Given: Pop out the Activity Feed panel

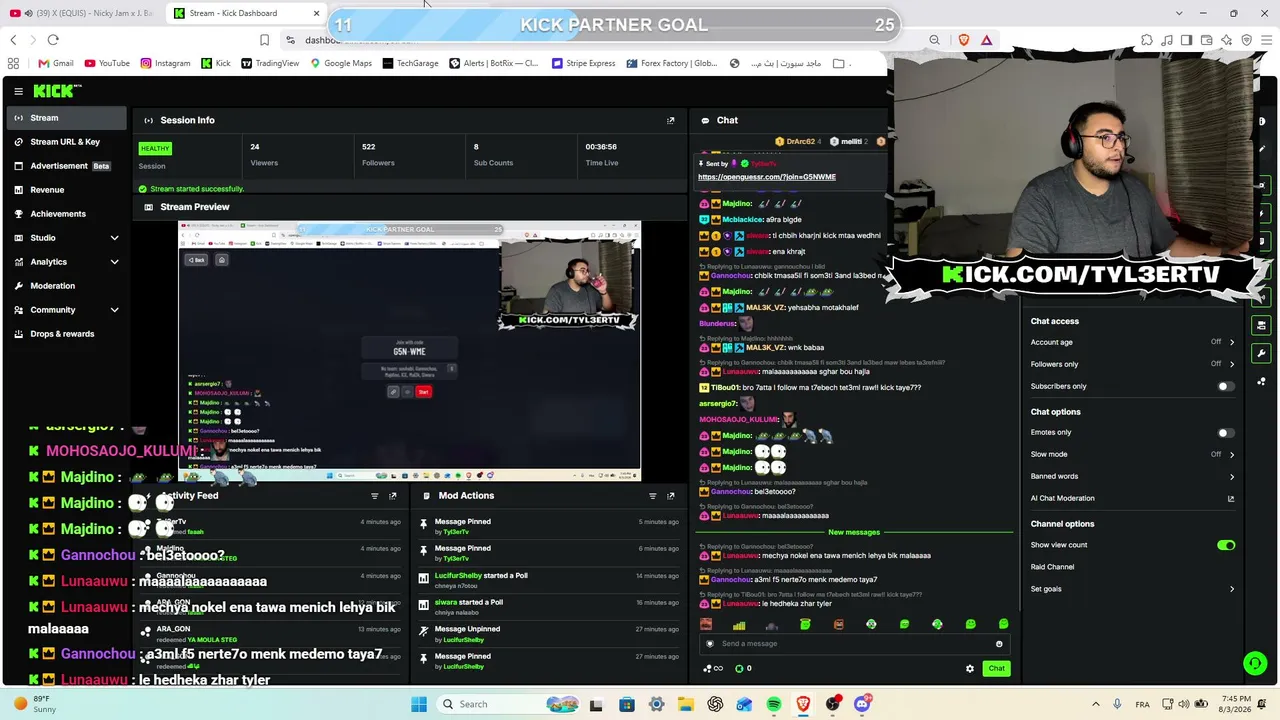Looking at the screenshot, I should (392, 496).
